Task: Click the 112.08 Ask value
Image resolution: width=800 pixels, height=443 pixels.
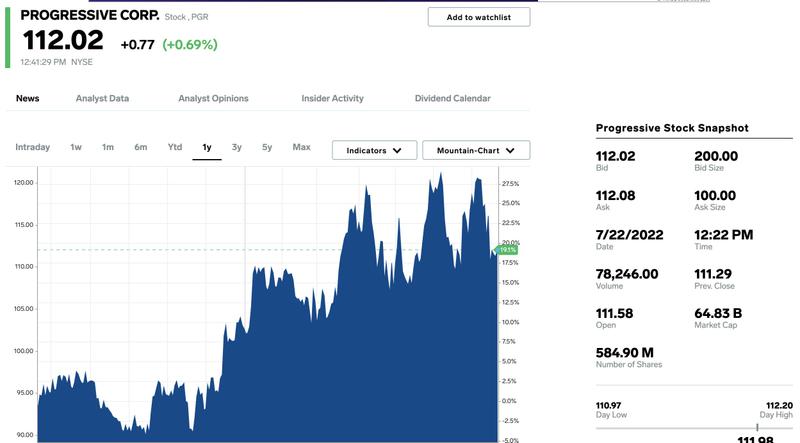Action: [x=615, y=195]
